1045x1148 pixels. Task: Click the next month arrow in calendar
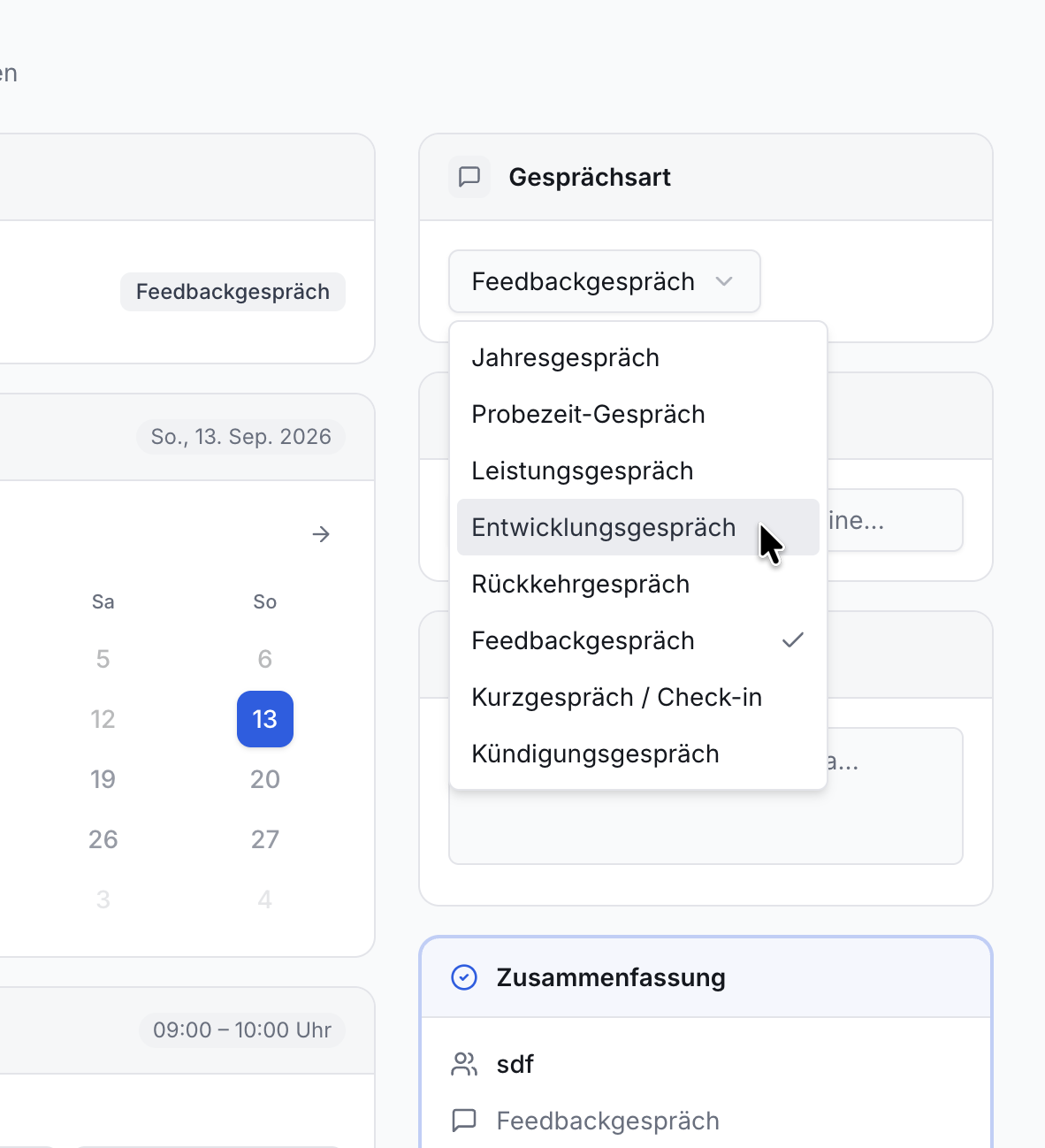click(x=321, y=534)
